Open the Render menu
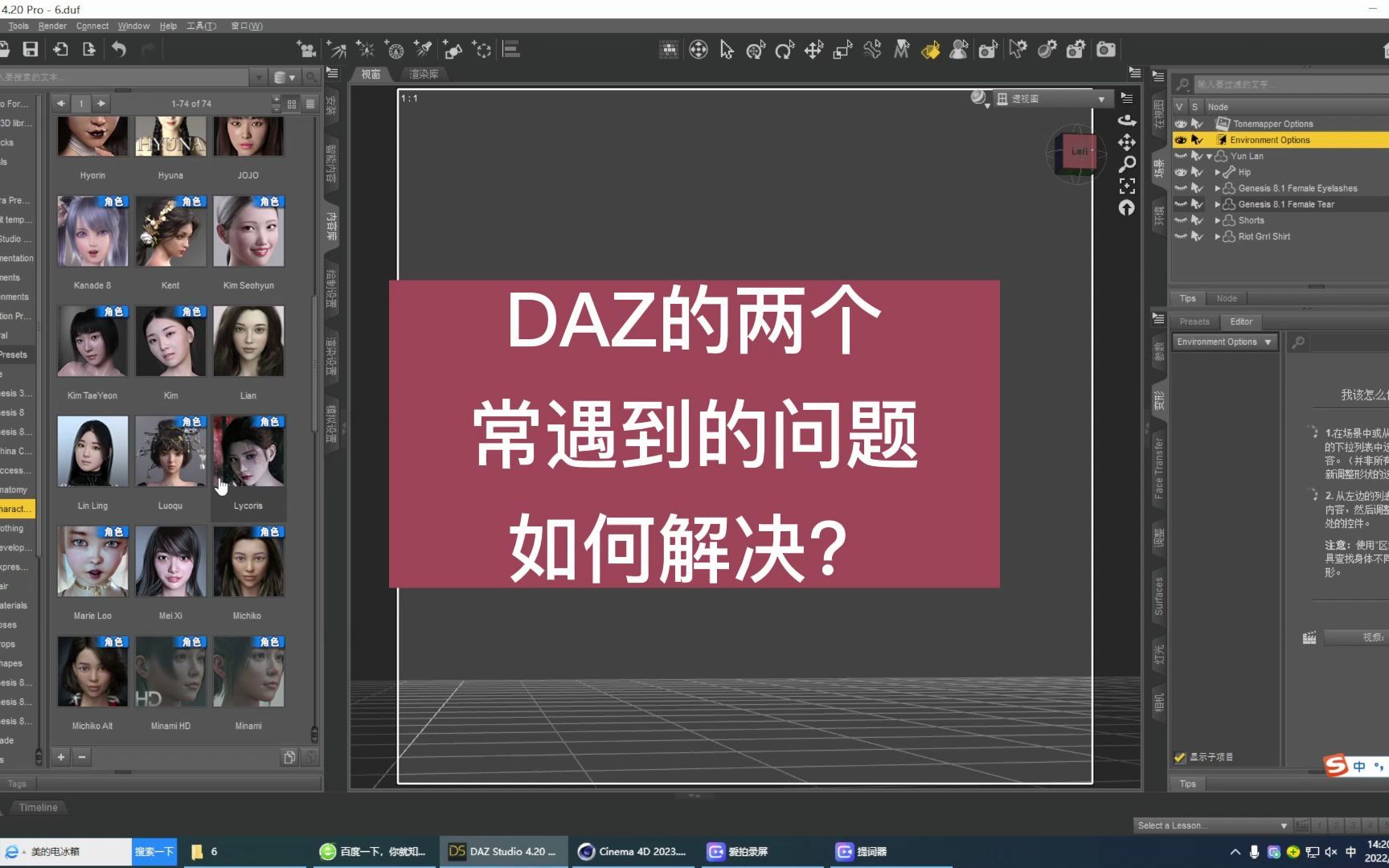The height and width of the screenshot is (868, 1389). pyautogui.click(x=52, y=26)
